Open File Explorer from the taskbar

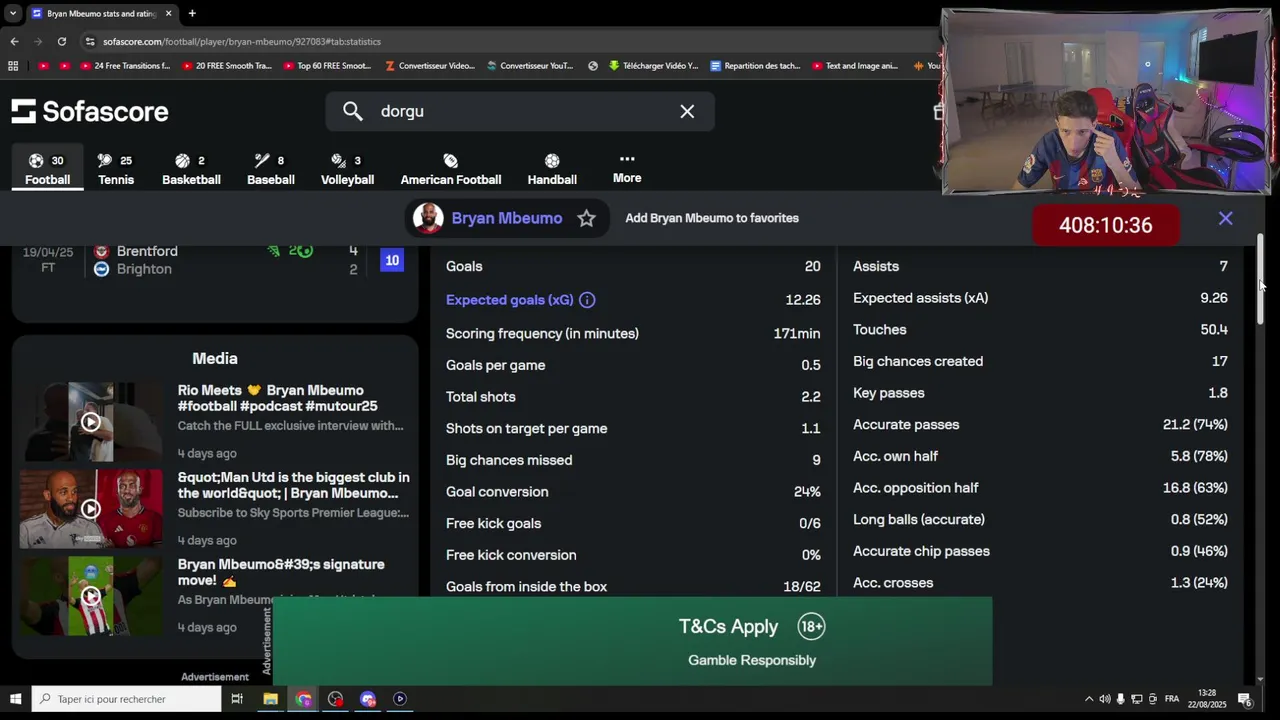[270, 699]
